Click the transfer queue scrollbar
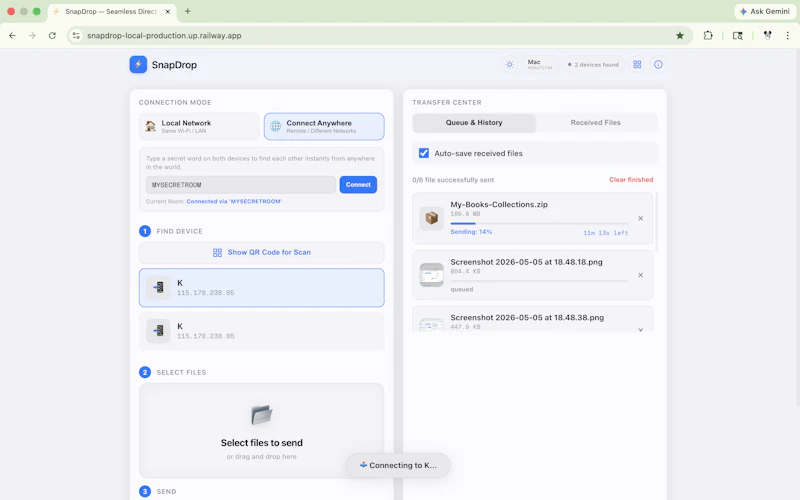 click(656, 222)
